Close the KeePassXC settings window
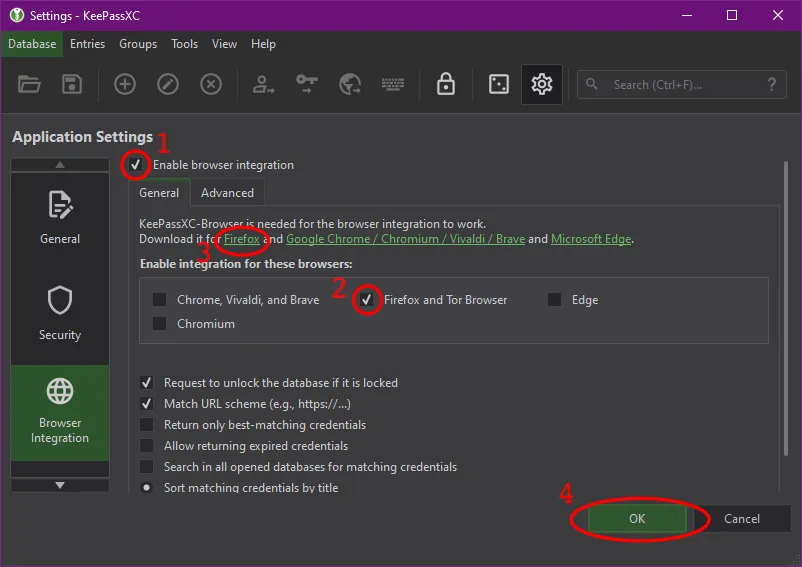Viewport: 802px width, 567px height. tap(777, 15)
